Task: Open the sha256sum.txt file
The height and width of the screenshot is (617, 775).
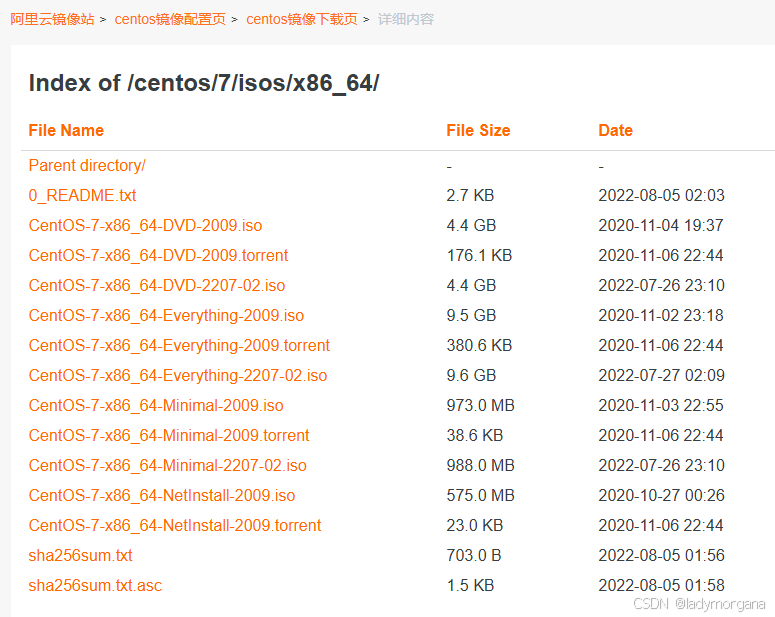Action: click(81, 555)
